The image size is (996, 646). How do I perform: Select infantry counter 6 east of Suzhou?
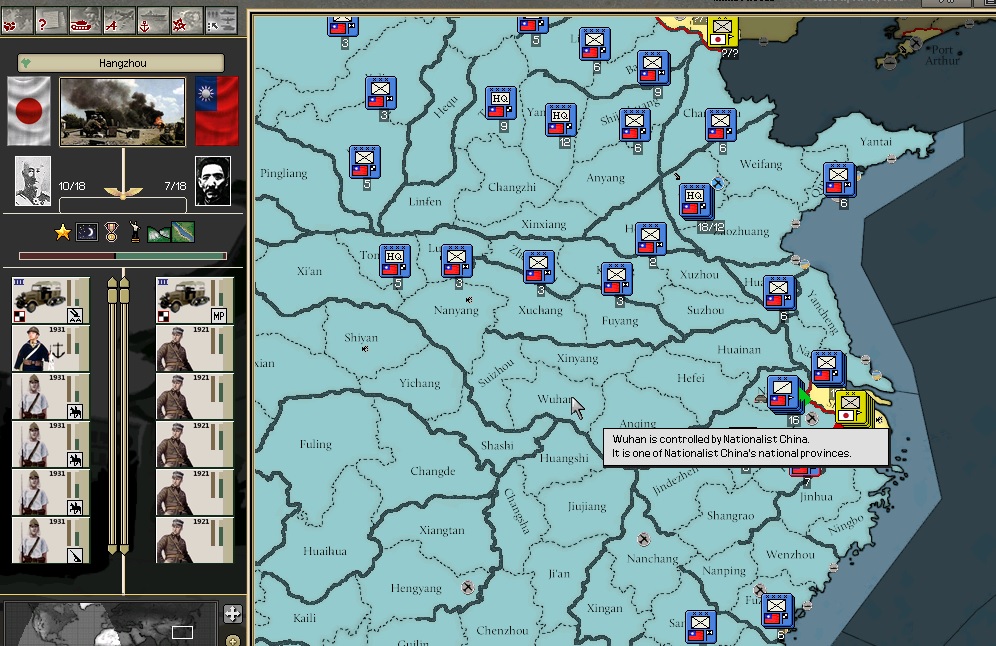pos(779,292)
